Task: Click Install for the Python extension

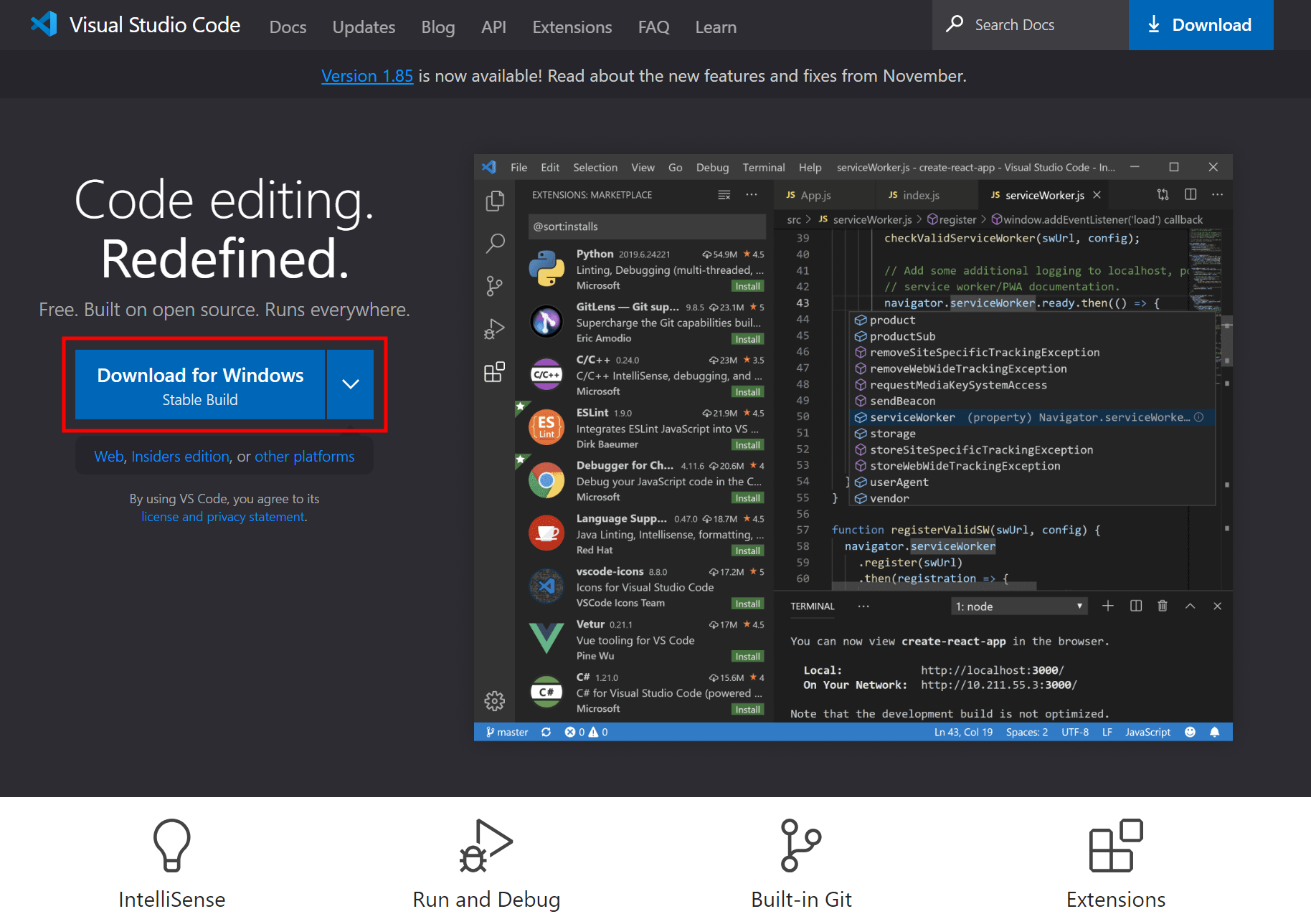Action: tap(747, 286)
